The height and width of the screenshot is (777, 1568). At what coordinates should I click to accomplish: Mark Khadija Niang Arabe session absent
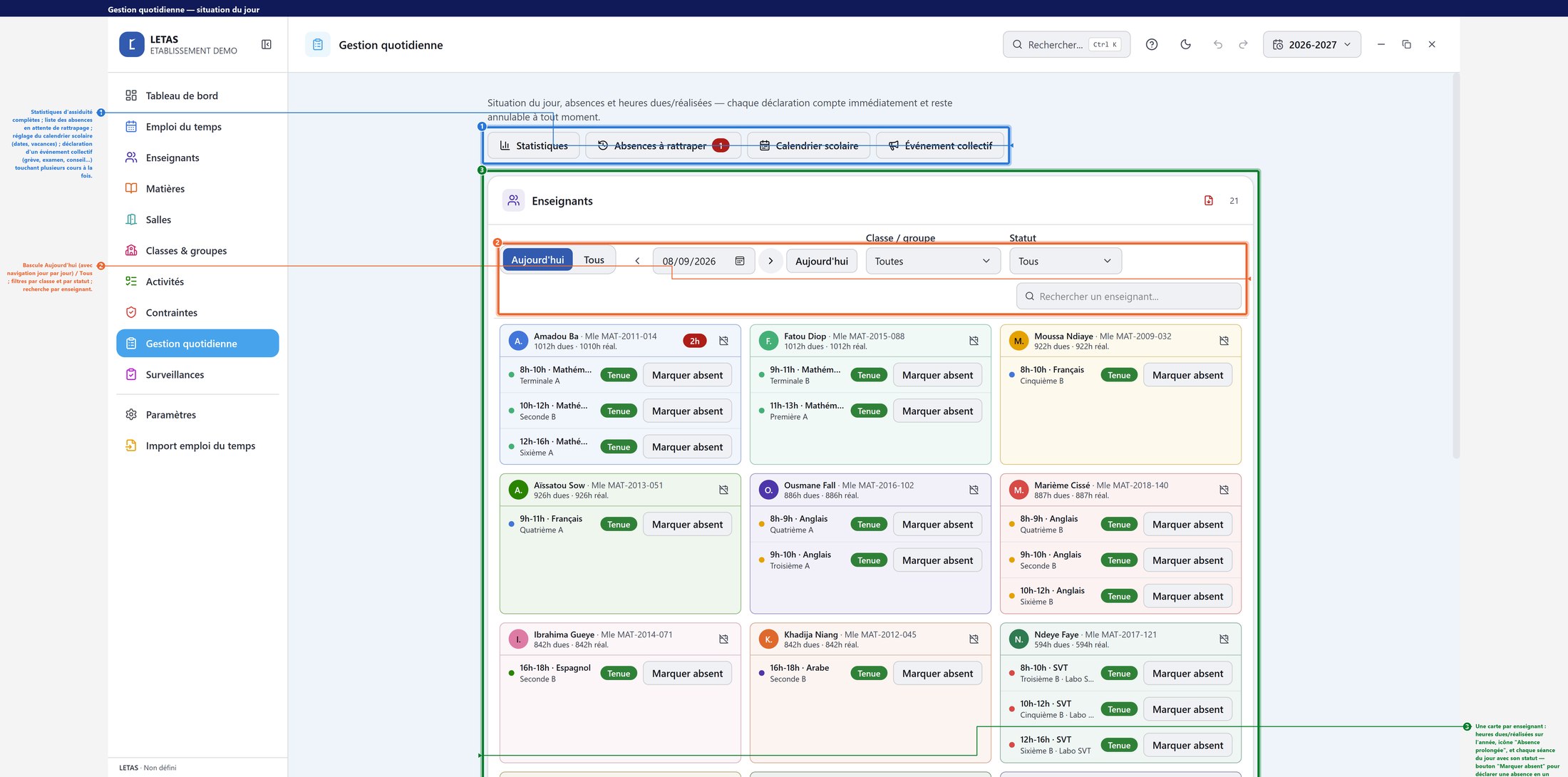point(937,674)
